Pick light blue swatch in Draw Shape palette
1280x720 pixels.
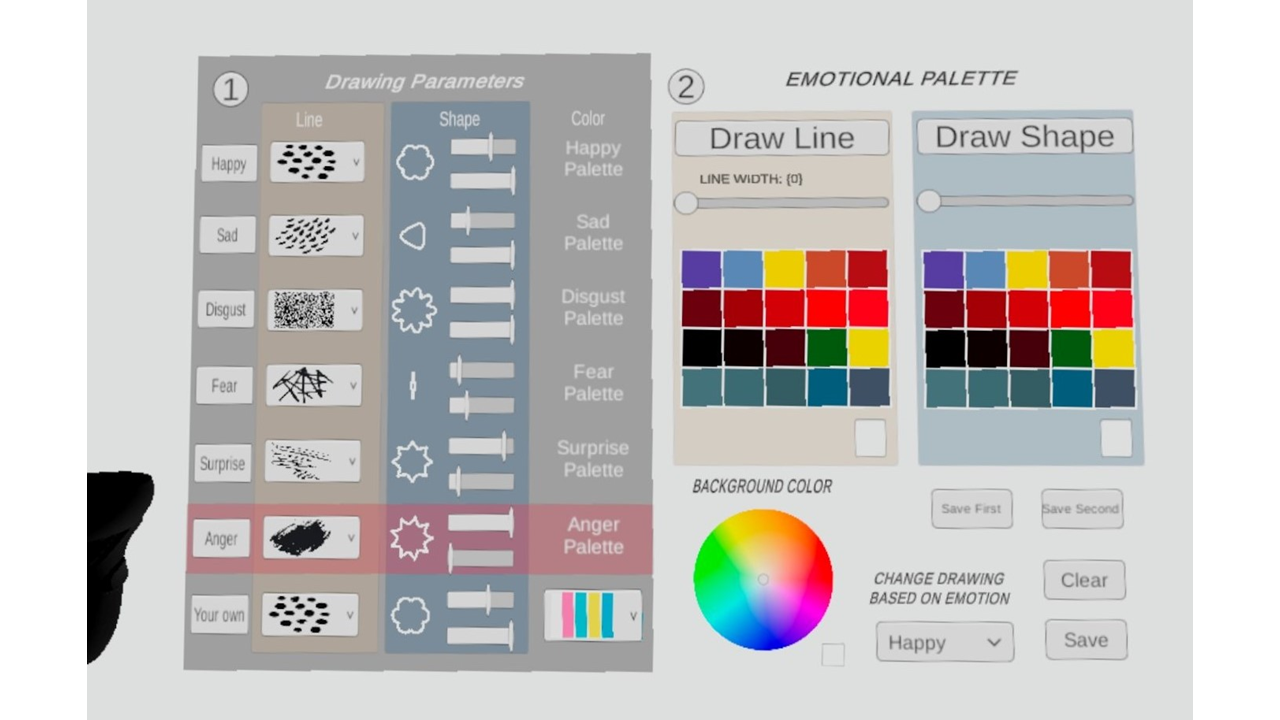click(985, 270)
